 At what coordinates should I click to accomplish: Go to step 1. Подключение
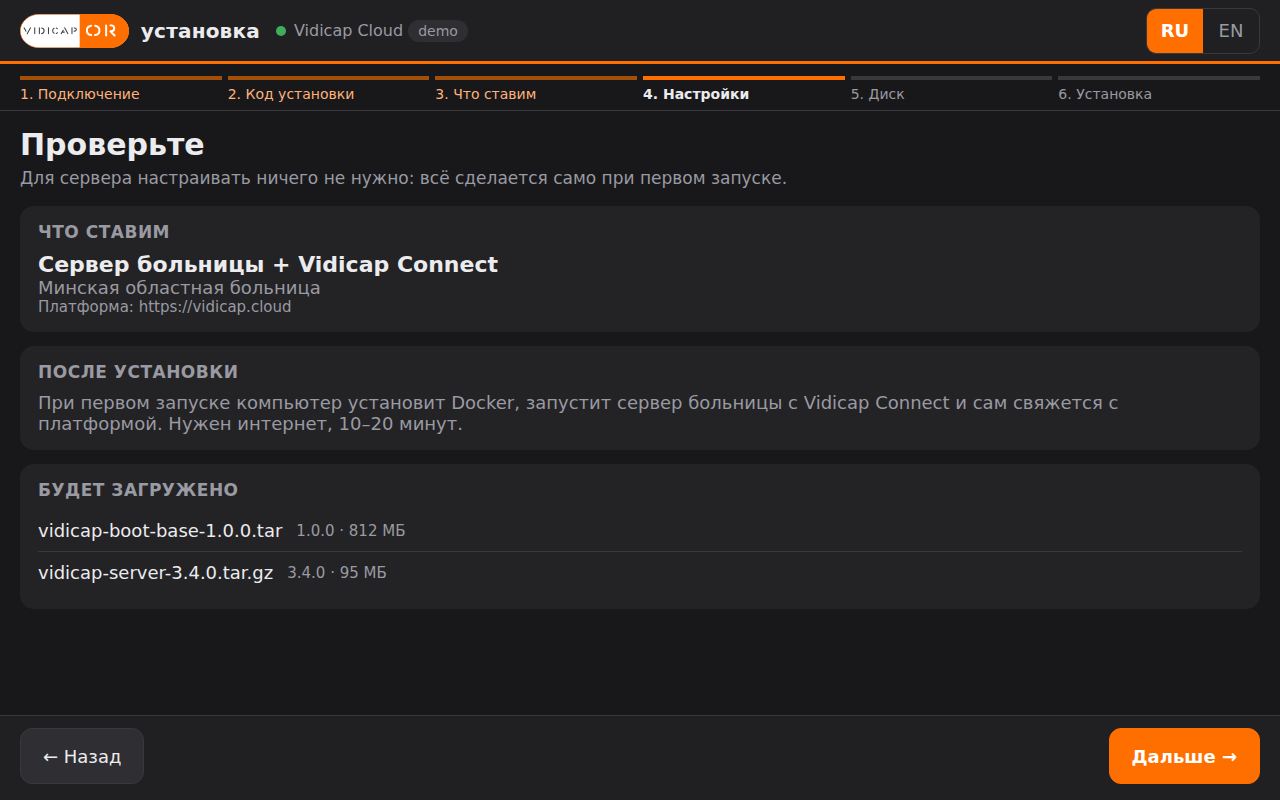tap(121, 90)
